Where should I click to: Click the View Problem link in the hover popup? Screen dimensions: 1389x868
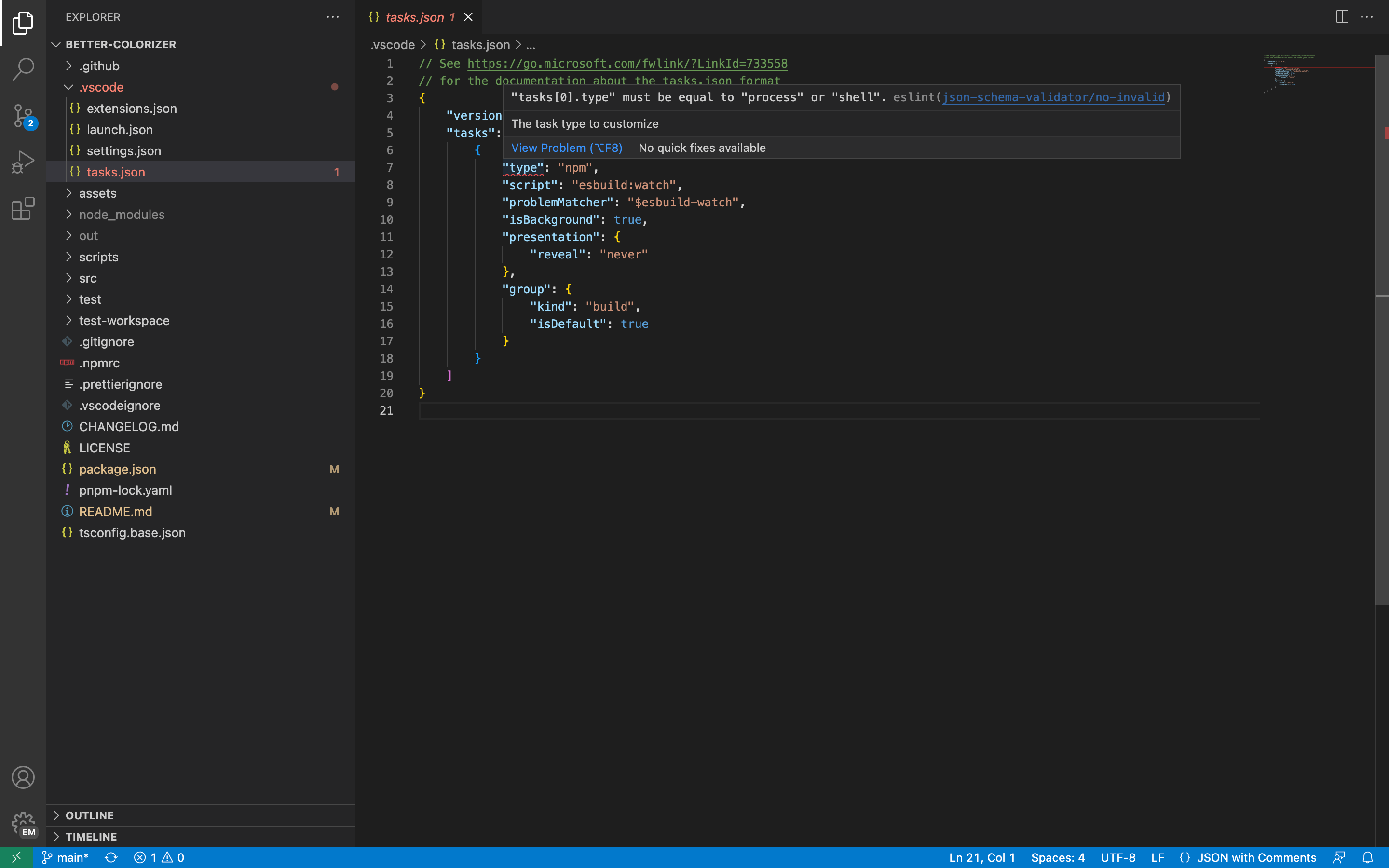coord(566,148)
